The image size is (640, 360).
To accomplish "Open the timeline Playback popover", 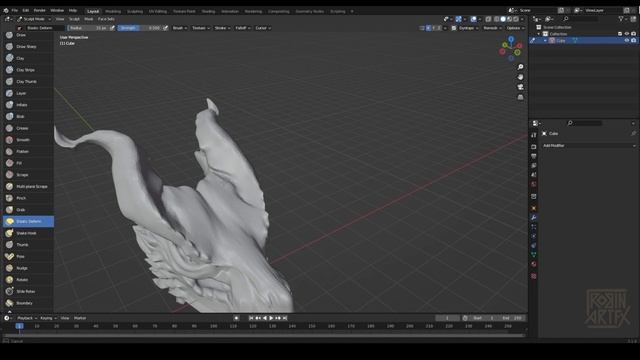I will coord(27,318).
